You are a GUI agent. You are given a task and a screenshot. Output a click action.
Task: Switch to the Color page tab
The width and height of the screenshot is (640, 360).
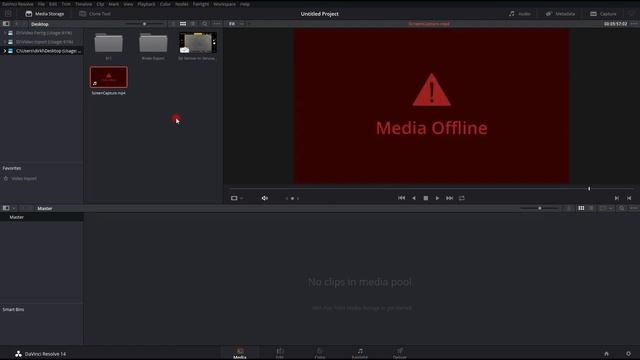pos(320,353)
